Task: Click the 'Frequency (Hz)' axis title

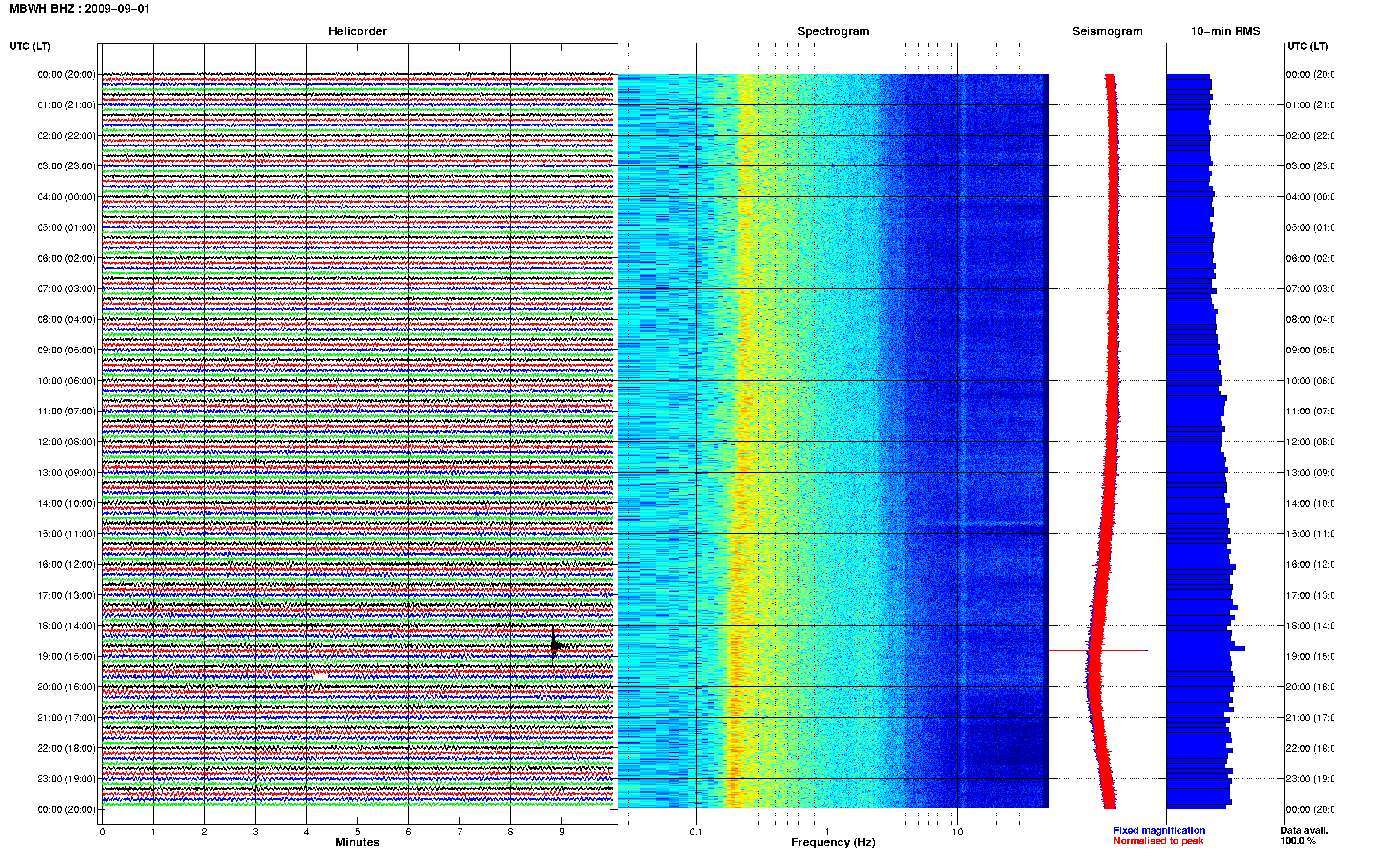Action: coord(833,842)
